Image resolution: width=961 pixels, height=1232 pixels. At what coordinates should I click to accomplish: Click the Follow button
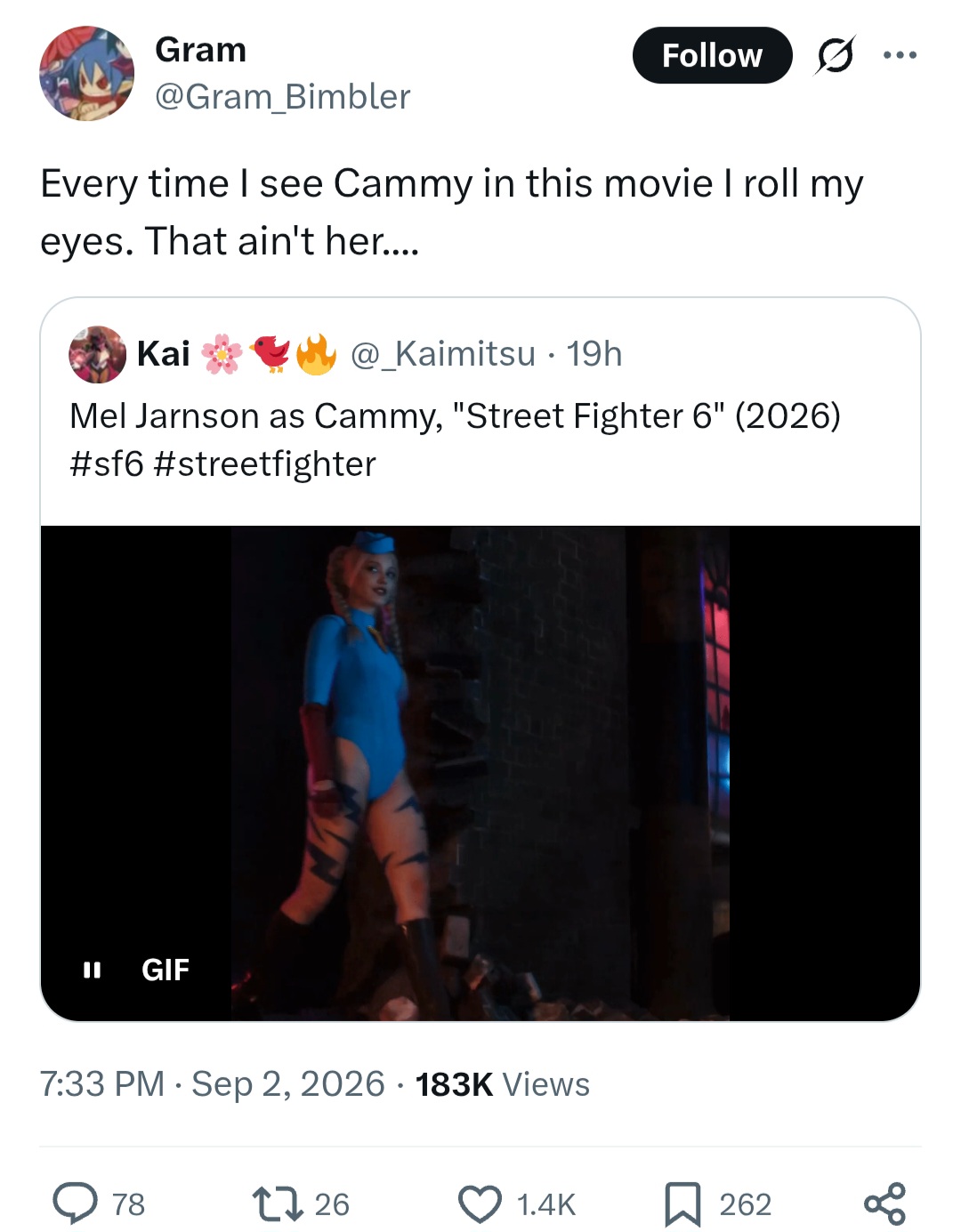pos(712,55)
